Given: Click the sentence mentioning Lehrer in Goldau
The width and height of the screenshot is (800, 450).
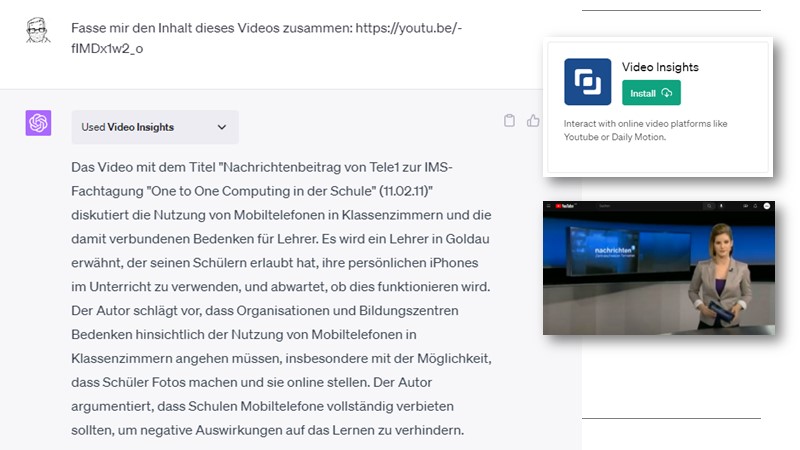Looking at the screenshot, I should tap(280, 262).
